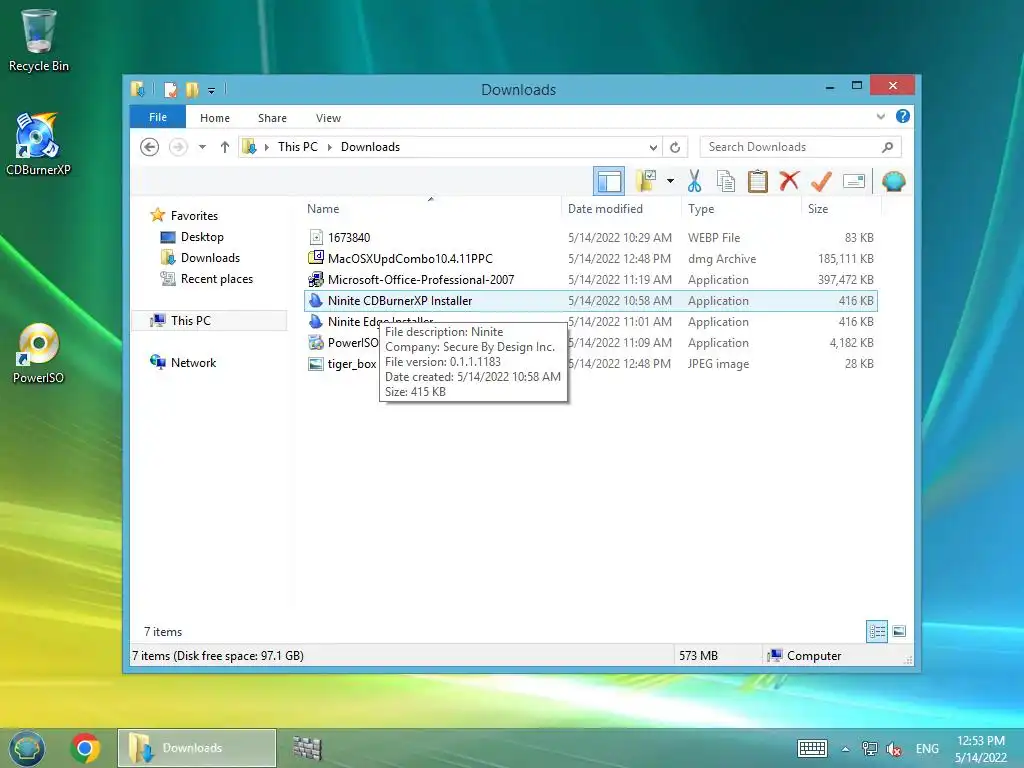The height and width of the screenshot is (768, 1024).
Task: Open the Share ribbon tab
Action: [x=272, y=118]
